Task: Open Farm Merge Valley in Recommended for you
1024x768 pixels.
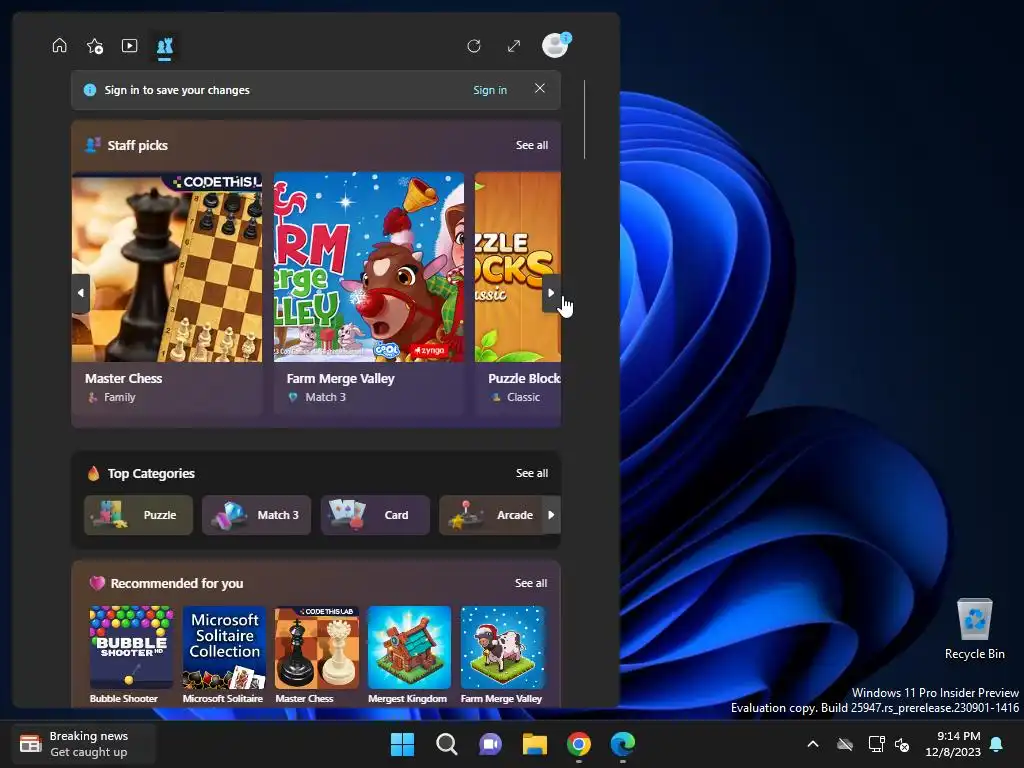Action: [x=502, y=655]
